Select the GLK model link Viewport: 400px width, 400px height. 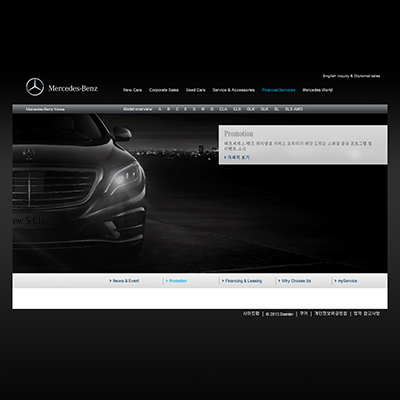point(251,109)
